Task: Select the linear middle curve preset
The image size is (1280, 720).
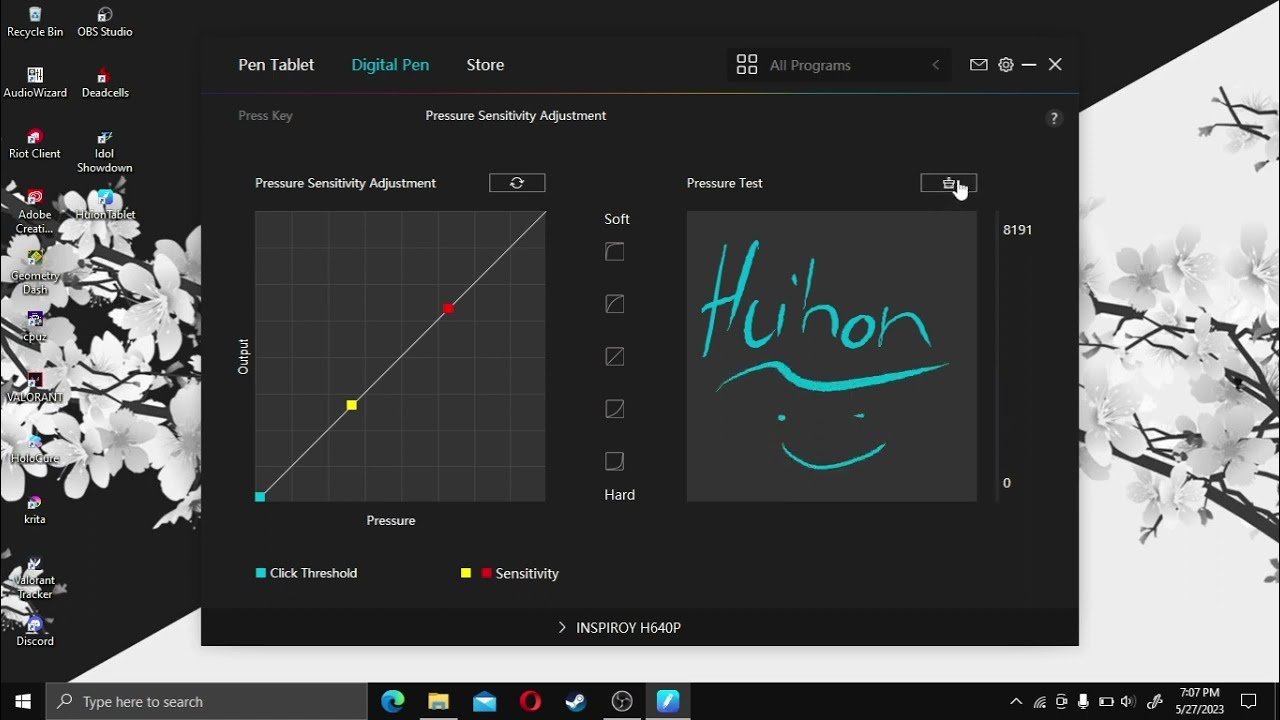Action: (x=615, y=356)
